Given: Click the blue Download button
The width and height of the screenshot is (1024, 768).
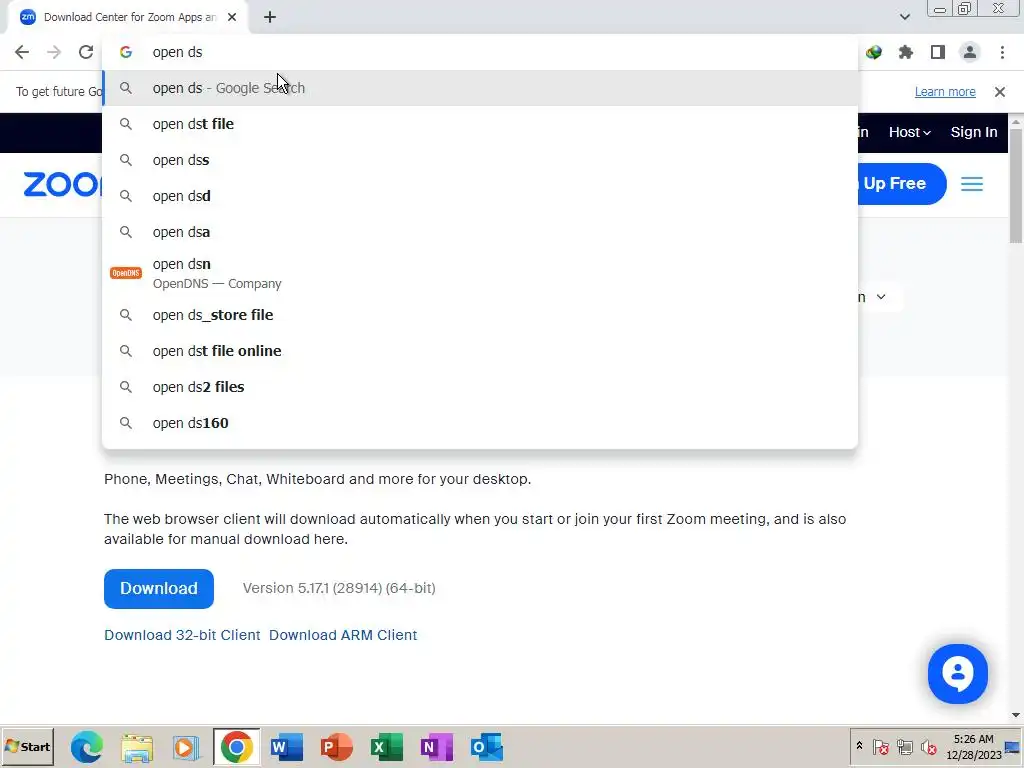Looking at the screenshot, I should coord(159,588).
